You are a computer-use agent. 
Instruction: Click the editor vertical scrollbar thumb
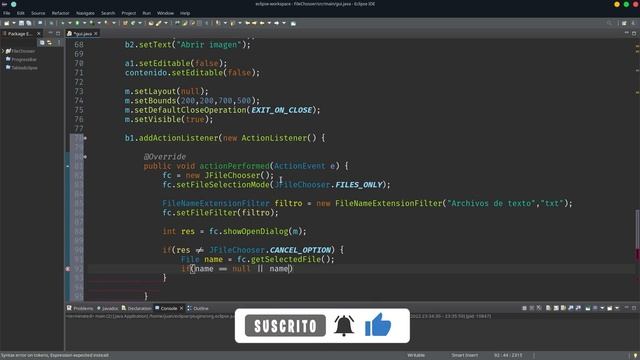[637, 229]
